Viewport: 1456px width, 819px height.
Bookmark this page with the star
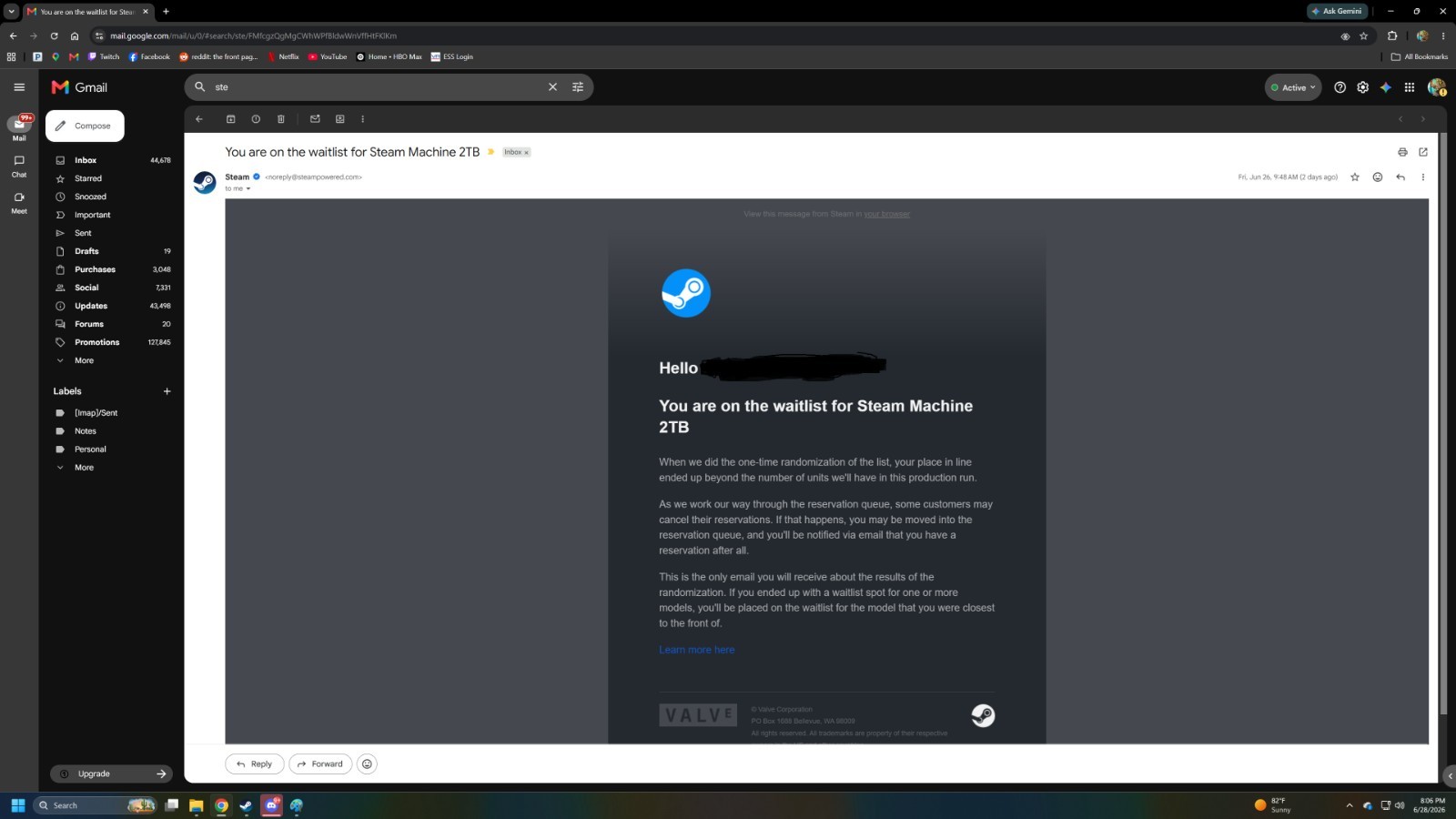click(x=1363, y=36)
